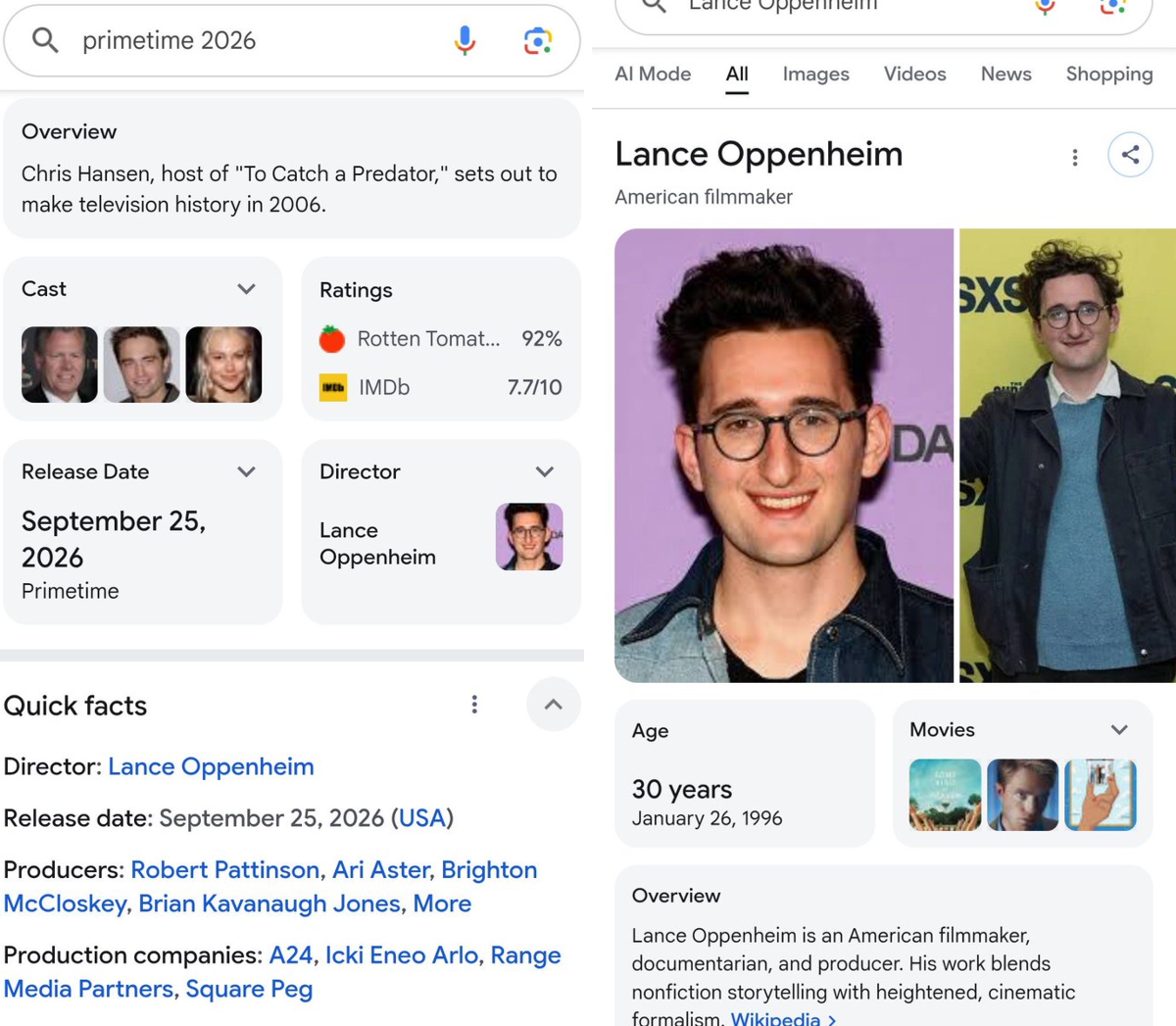Open Google Lens camera search icon
1176x1026 pixels.
point(537,40)
